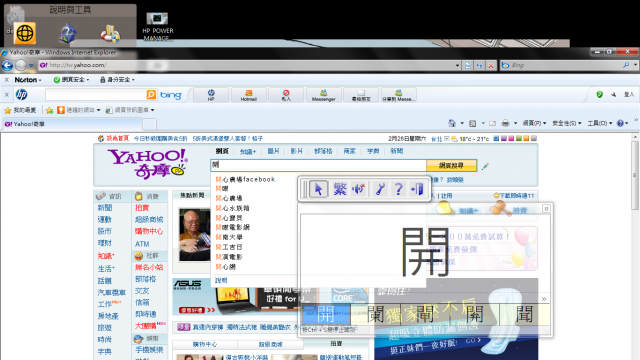Choose the last candidate character 聞
This screenshot has width=640, height=360.
coord(525,314)
